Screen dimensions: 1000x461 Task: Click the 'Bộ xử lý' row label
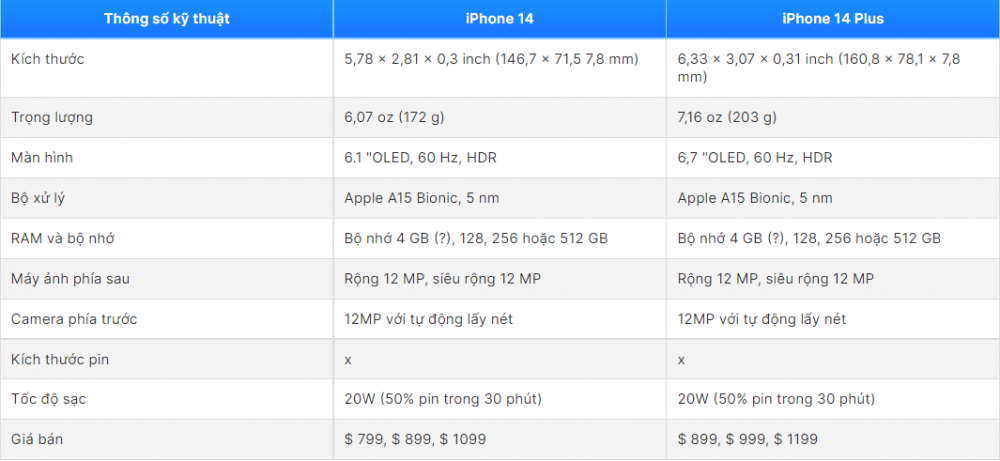point(38,198)
